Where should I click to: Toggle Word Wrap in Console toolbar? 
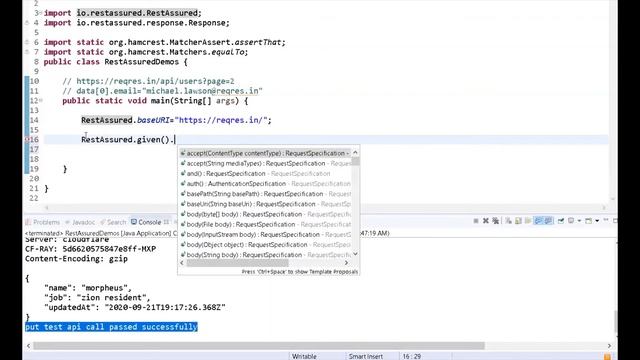coord(528,221)
